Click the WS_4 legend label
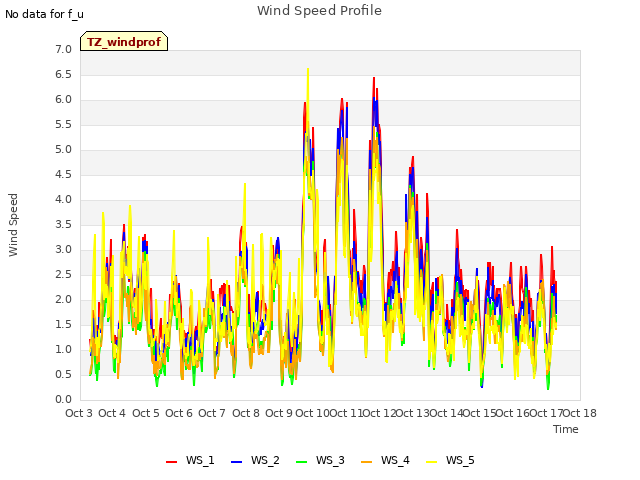This screenshot has width=640, height=480. coord(395,460)
